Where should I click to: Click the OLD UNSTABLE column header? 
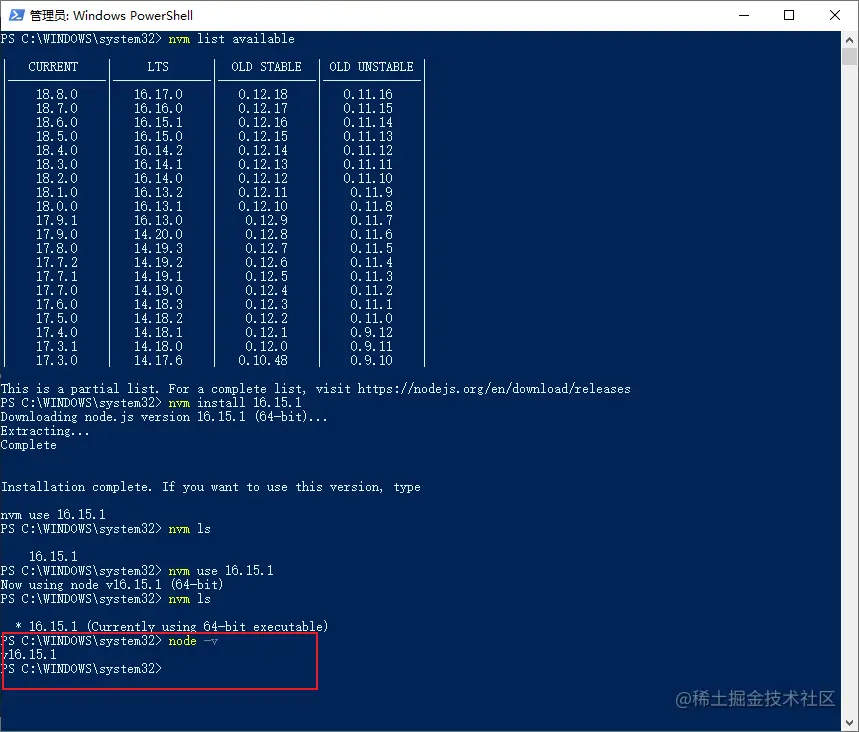[371, 67]
